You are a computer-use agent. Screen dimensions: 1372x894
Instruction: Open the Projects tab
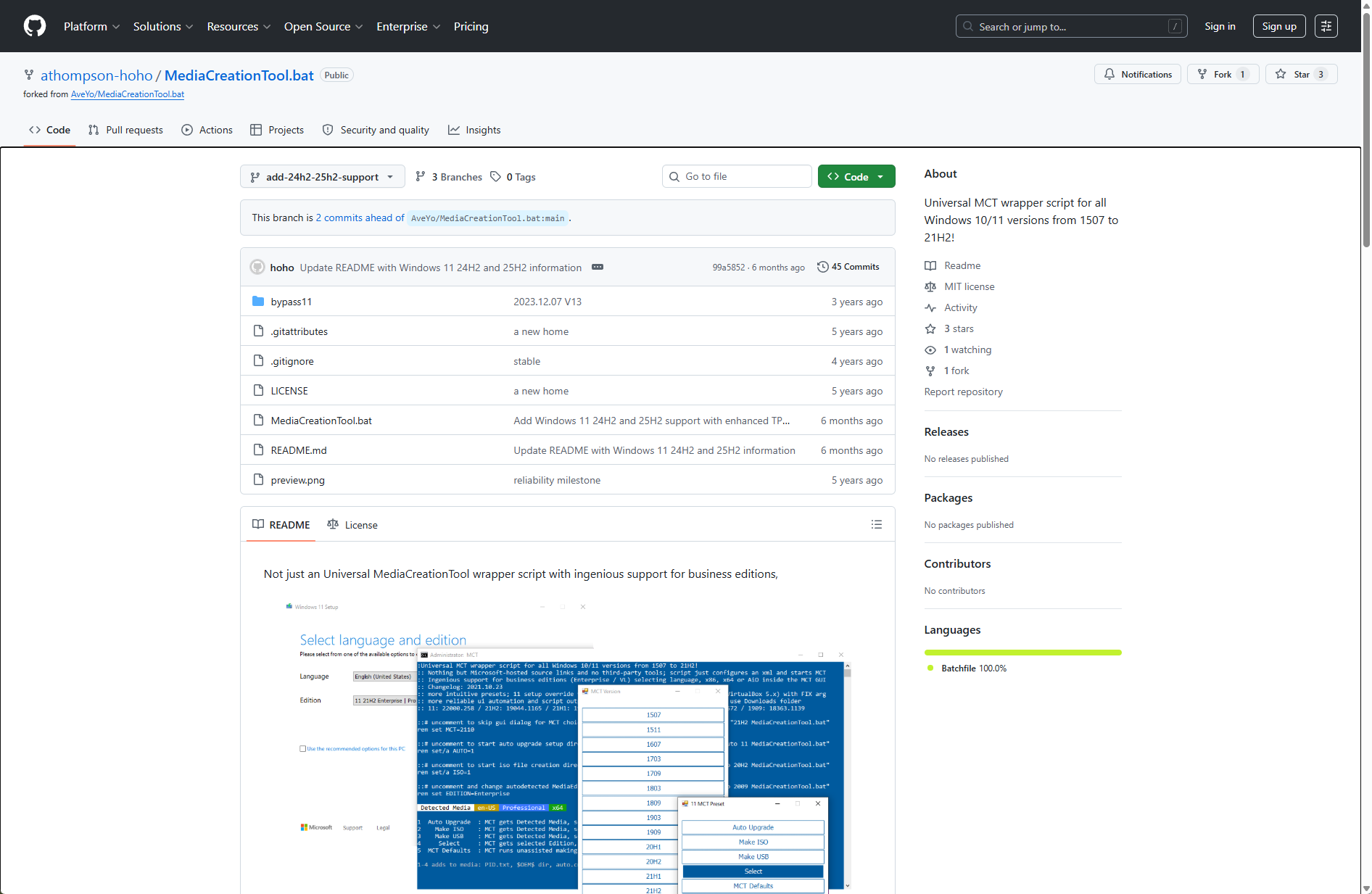[x=277, y=130]
